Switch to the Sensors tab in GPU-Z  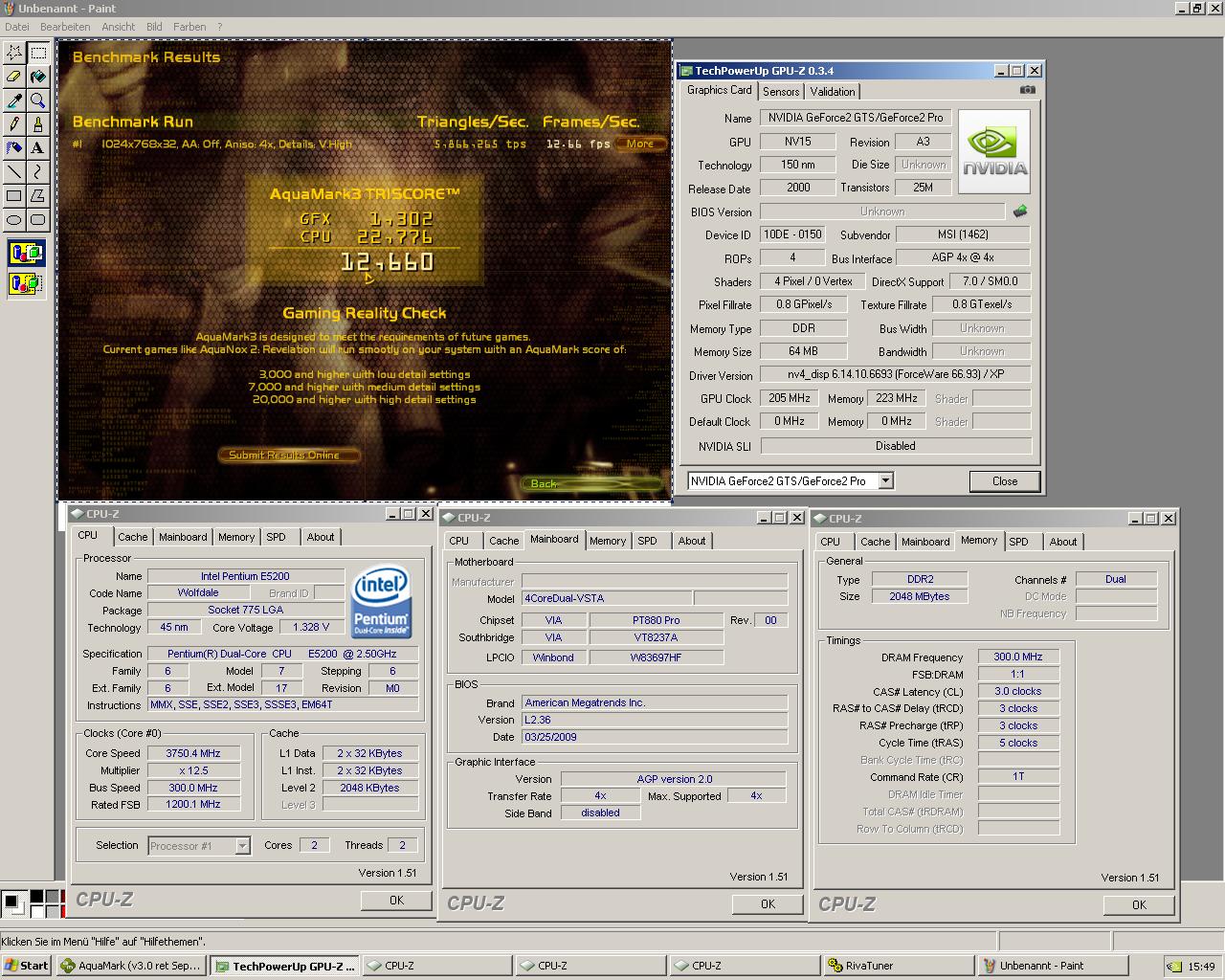point(781,92)
